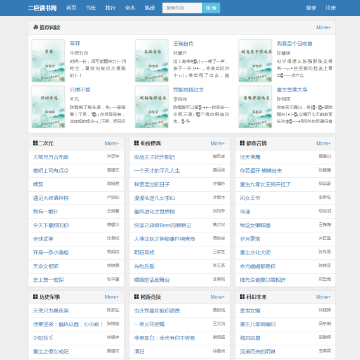Open the 草莽 book cover thumbnail

[48, 61]
